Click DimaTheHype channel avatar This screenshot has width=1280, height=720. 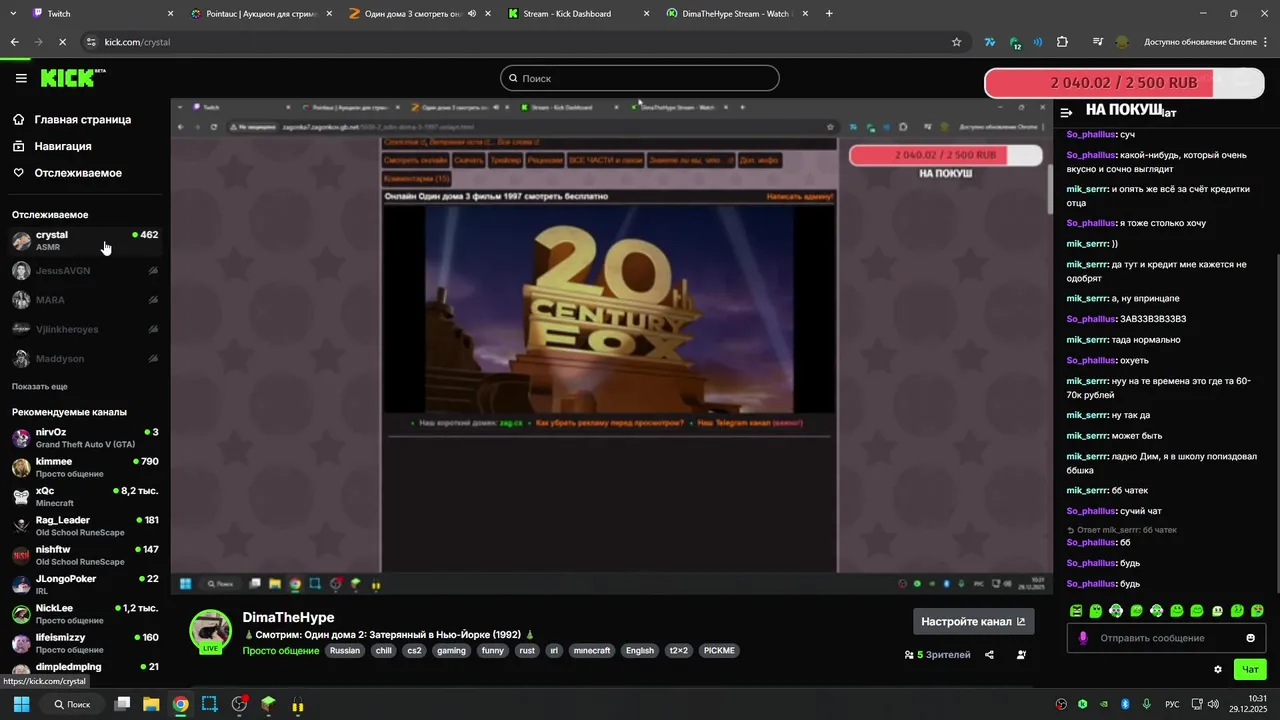[211, 631]
